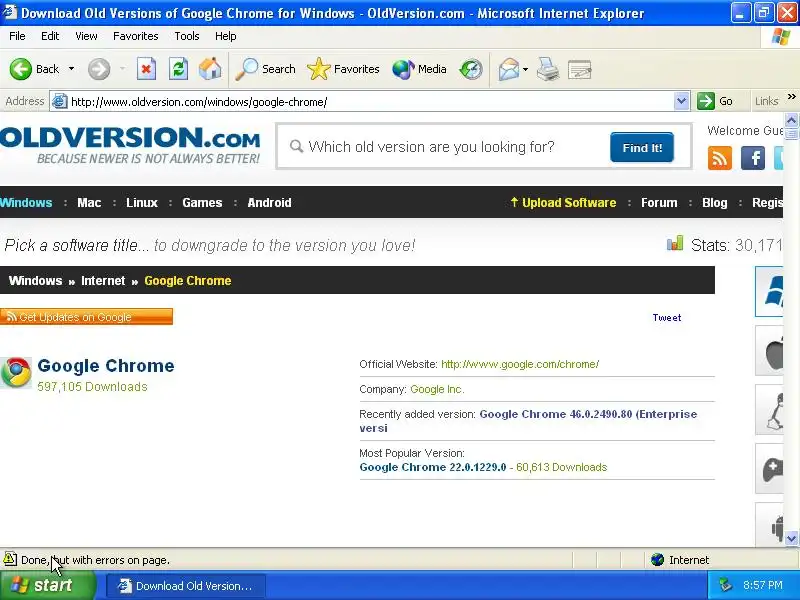The height and width of the screenshot is (600, 800).
Task: Click the Get Updates on Google button
Action: 86,316
